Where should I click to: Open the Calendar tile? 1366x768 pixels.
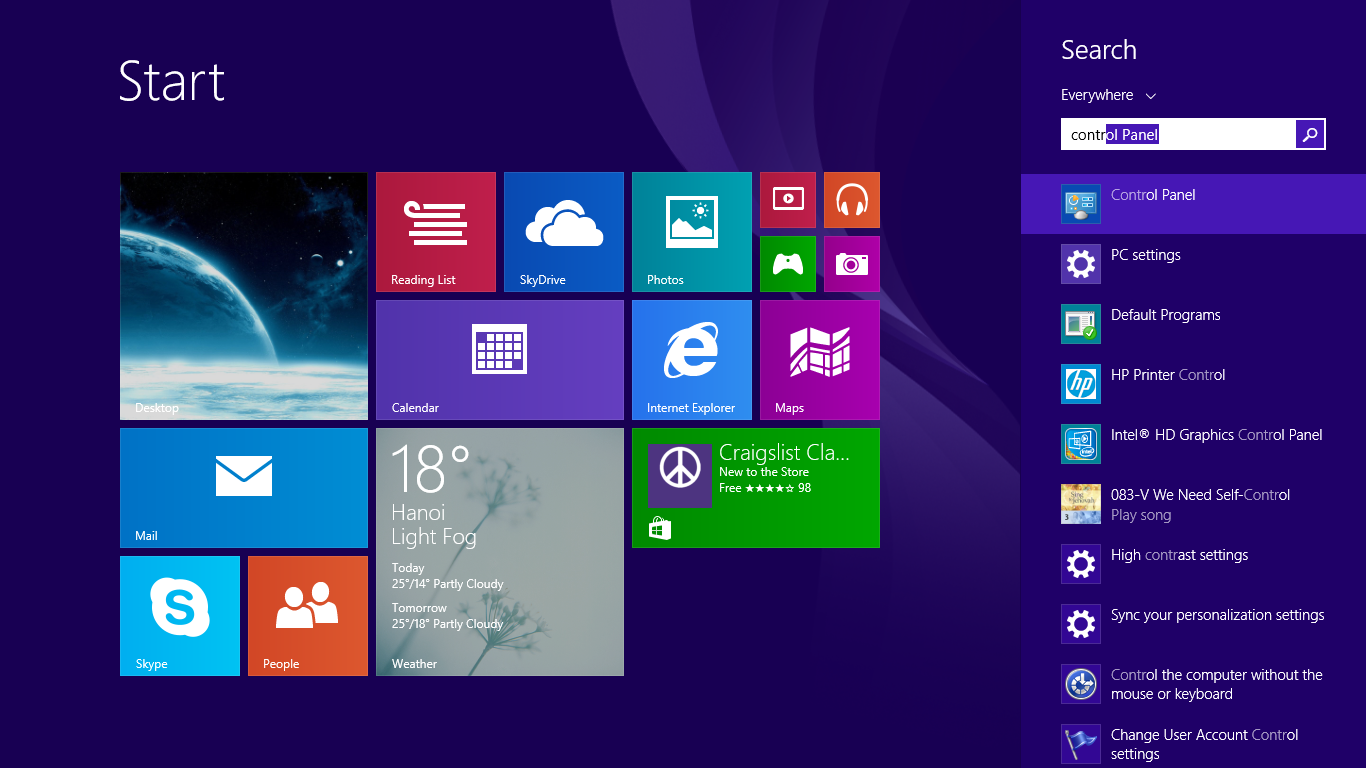coord(500,360)
